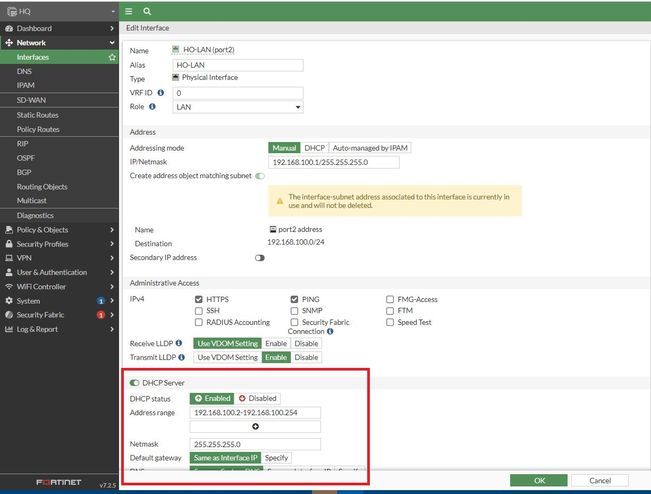This screenshot has width=651, height=494.
Task: Toggle the DHCP Server switch
Action: click(x=134, y=383)
